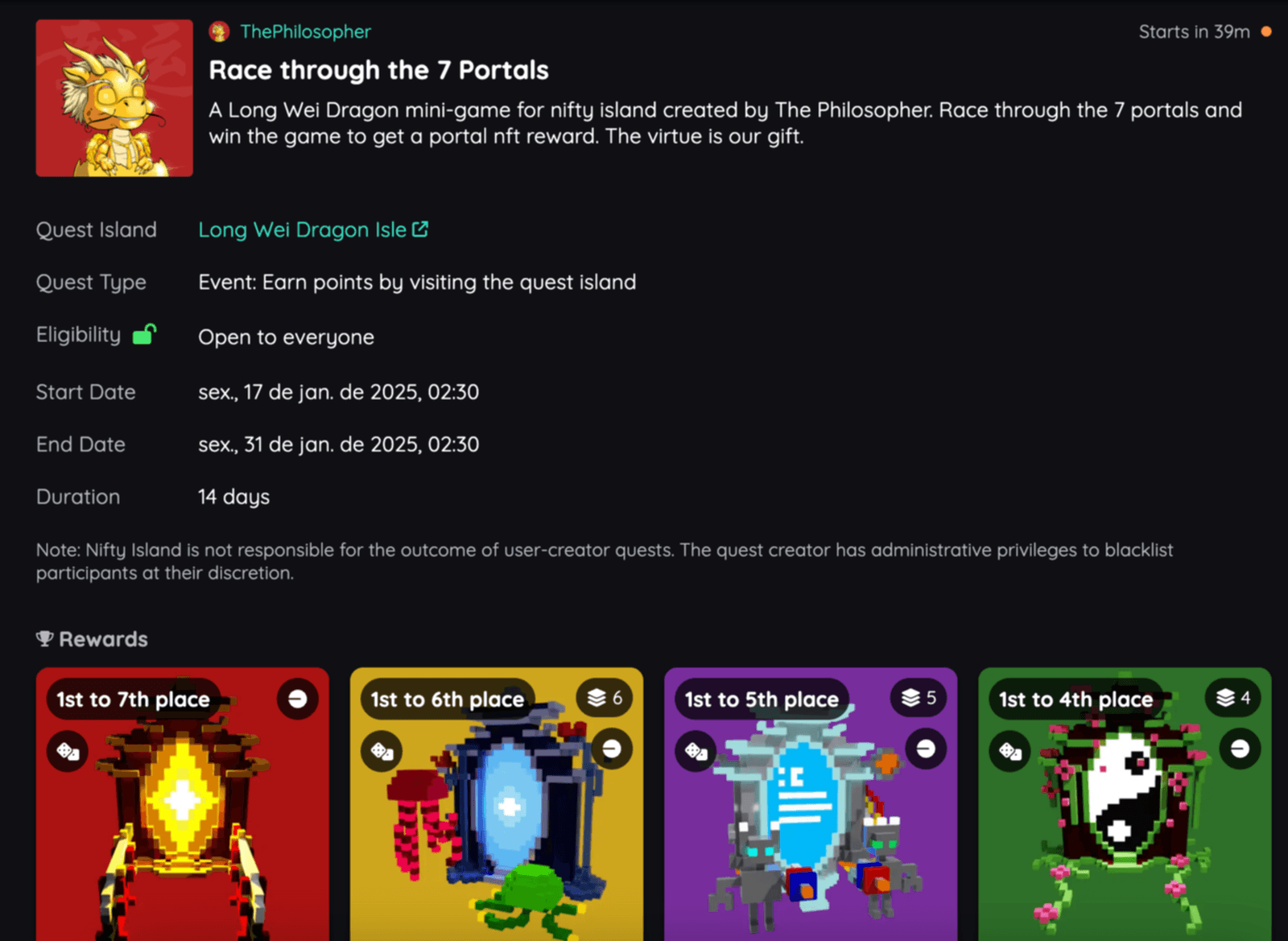Click the green unlocked padlock icon
This screenshot has height=941, width=1288.
[144, 333]
